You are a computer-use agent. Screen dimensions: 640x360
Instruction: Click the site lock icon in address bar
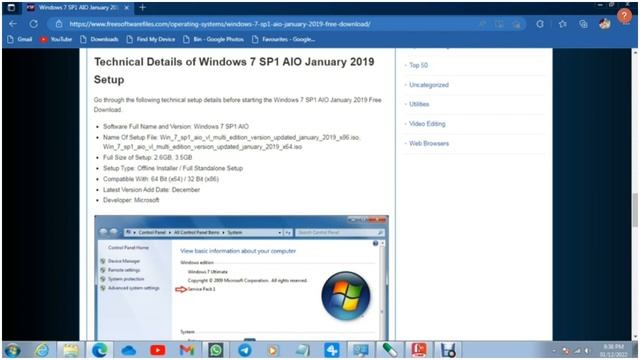(x=59, y=24)
